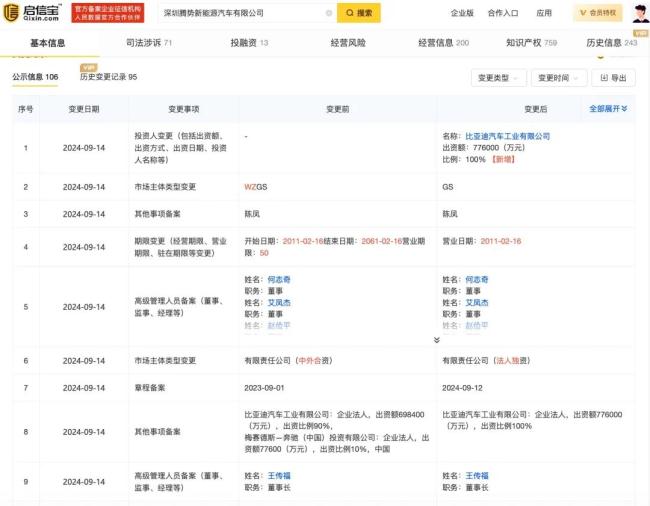The width and height of the screenshot is (650, 506).
Task: Select the 2024-09-12 value in row 7
Action: tap(462, 388)
